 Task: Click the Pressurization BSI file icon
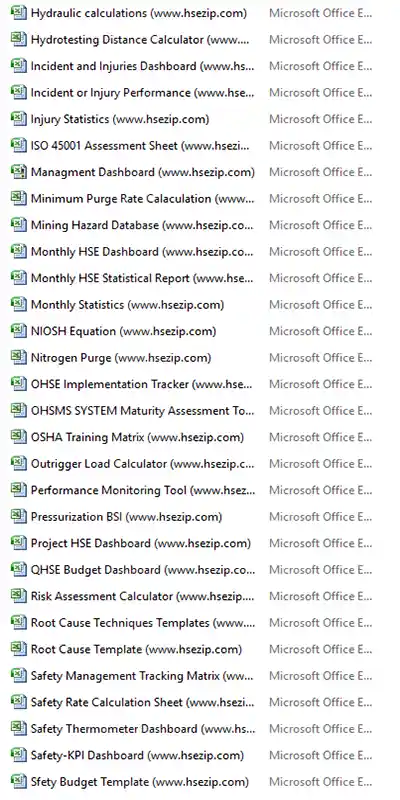pyautogui.click(x=19, y=517)
